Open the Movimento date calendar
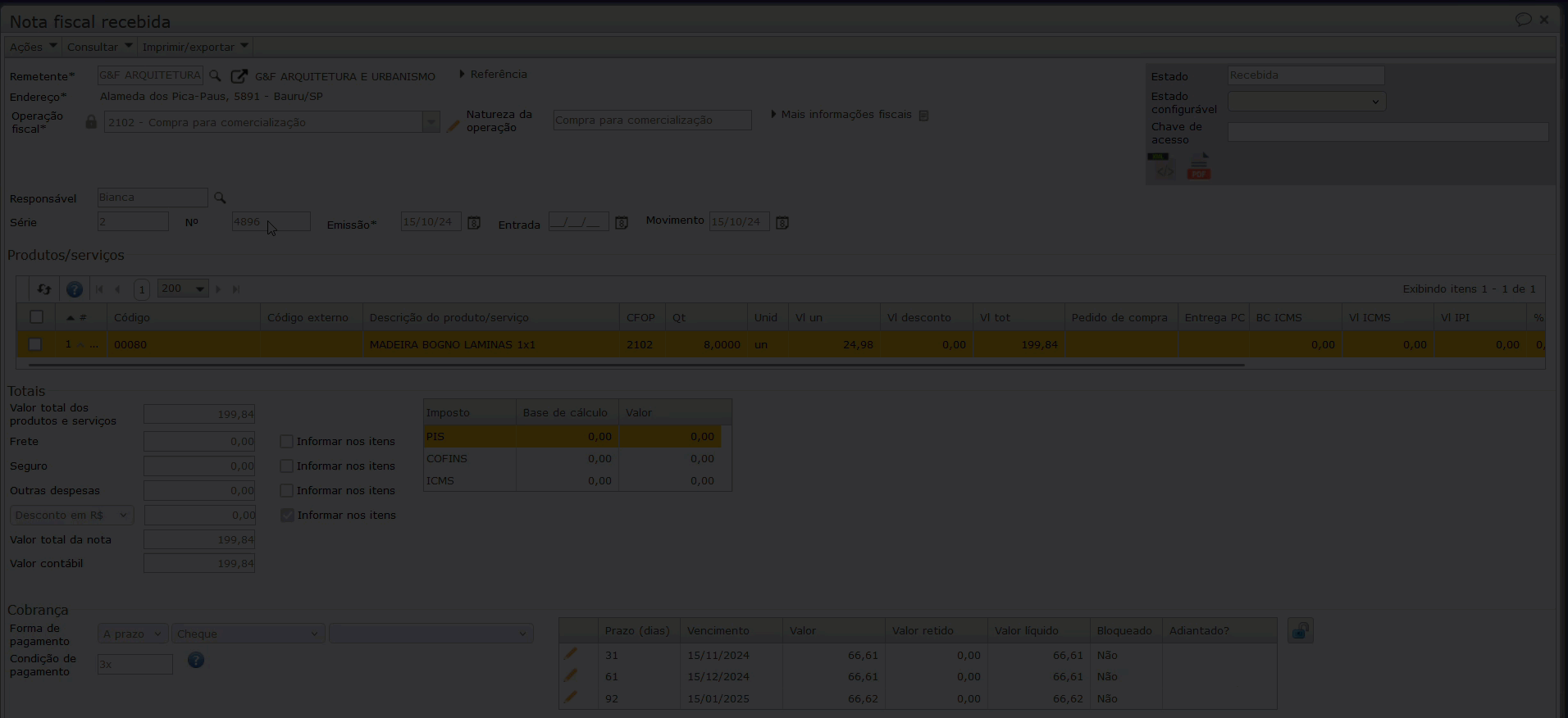The width and height of the screenshot is (1568, 718). (782, 222)
